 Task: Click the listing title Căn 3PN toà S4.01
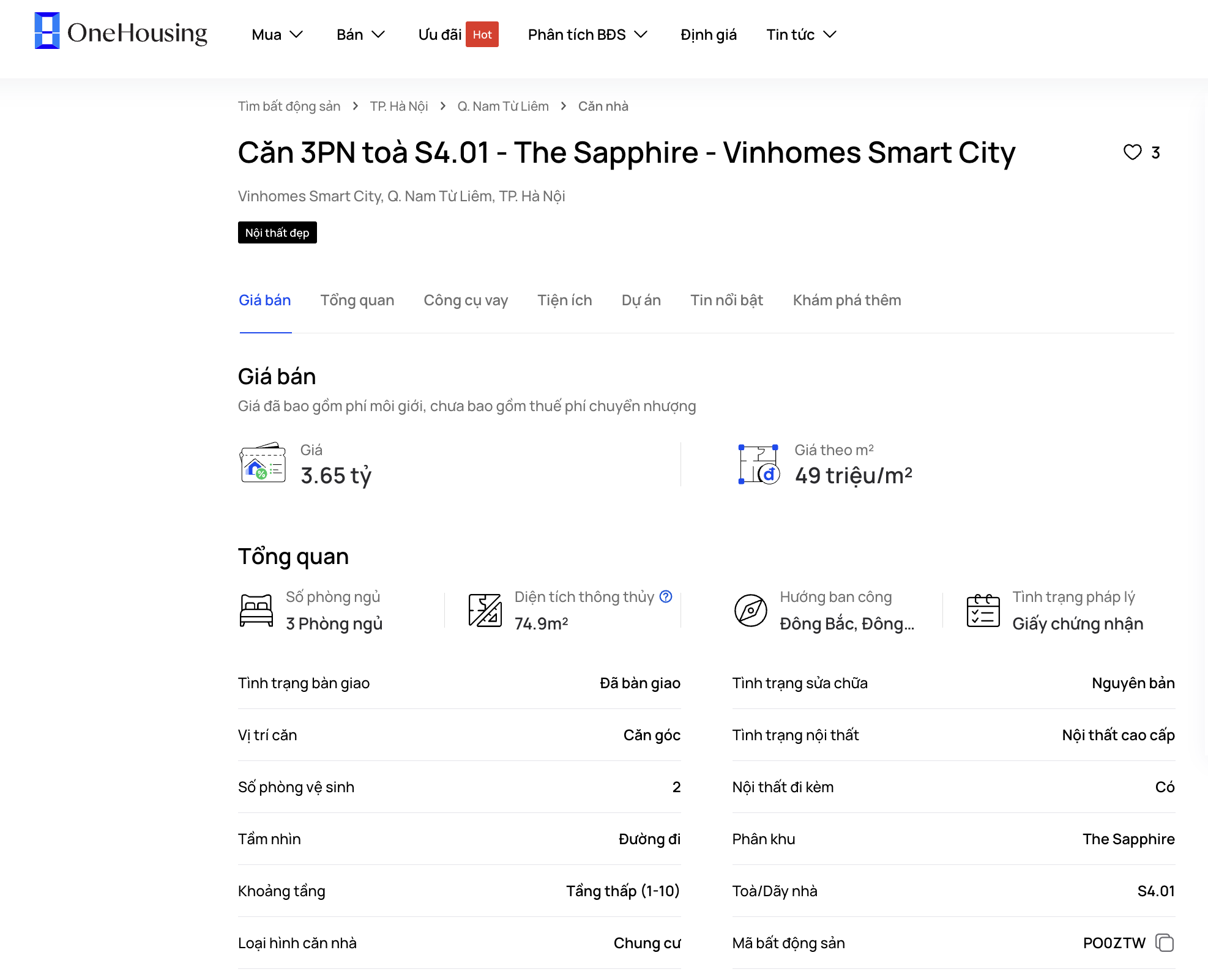627,152
